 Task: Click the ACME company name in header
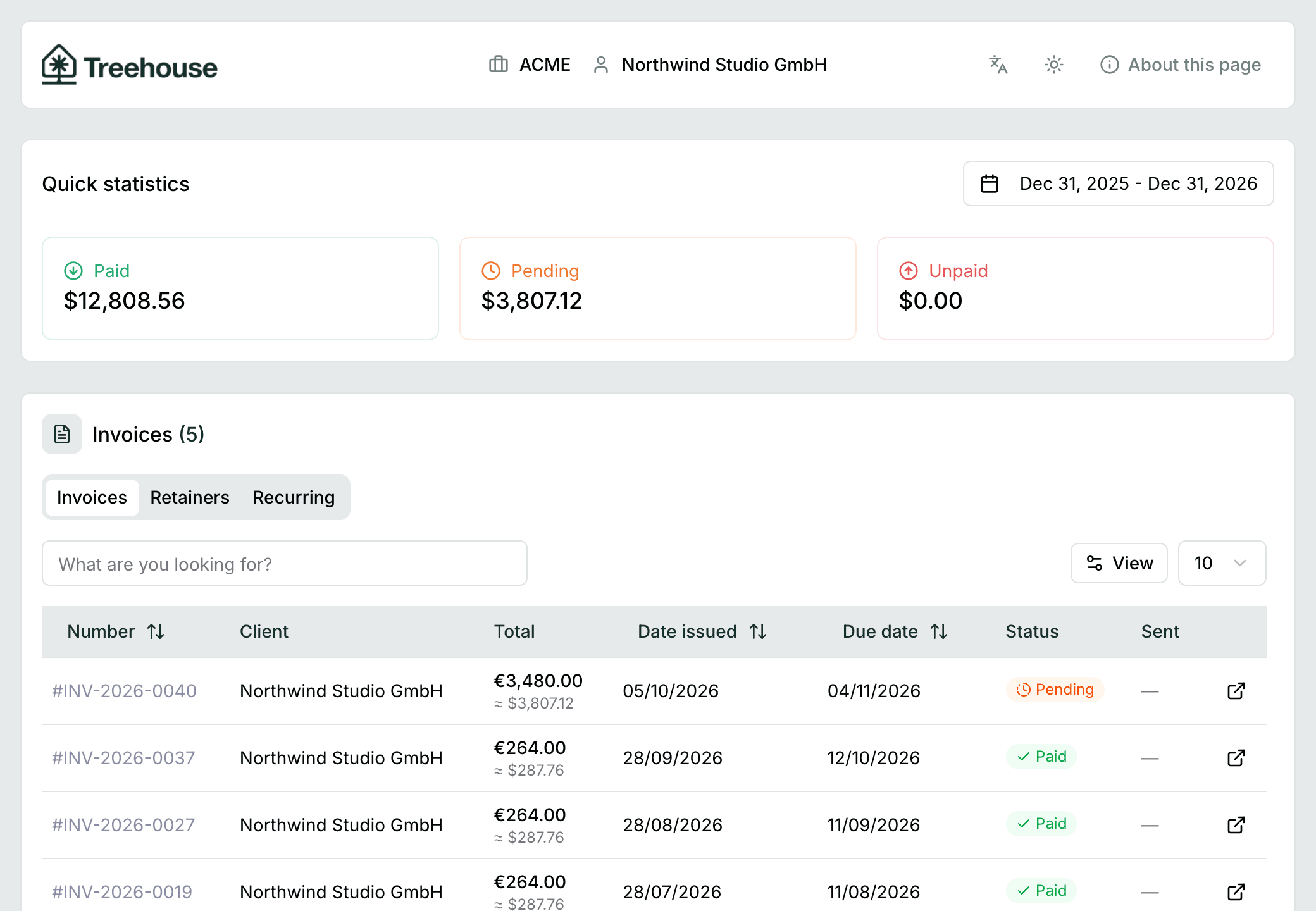(545, 65)
